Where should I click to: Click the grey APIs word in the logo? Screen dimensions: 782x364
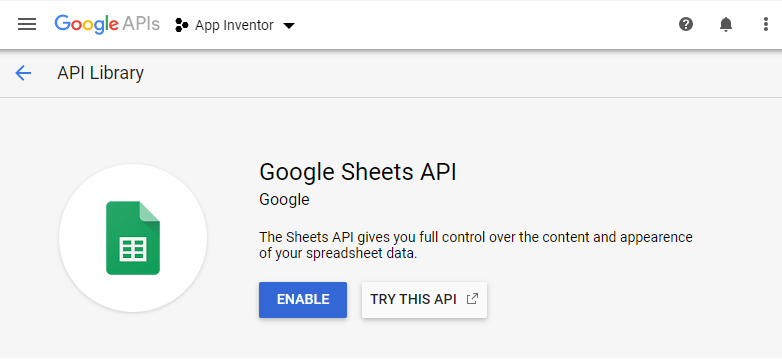click(x=141, y=24)
